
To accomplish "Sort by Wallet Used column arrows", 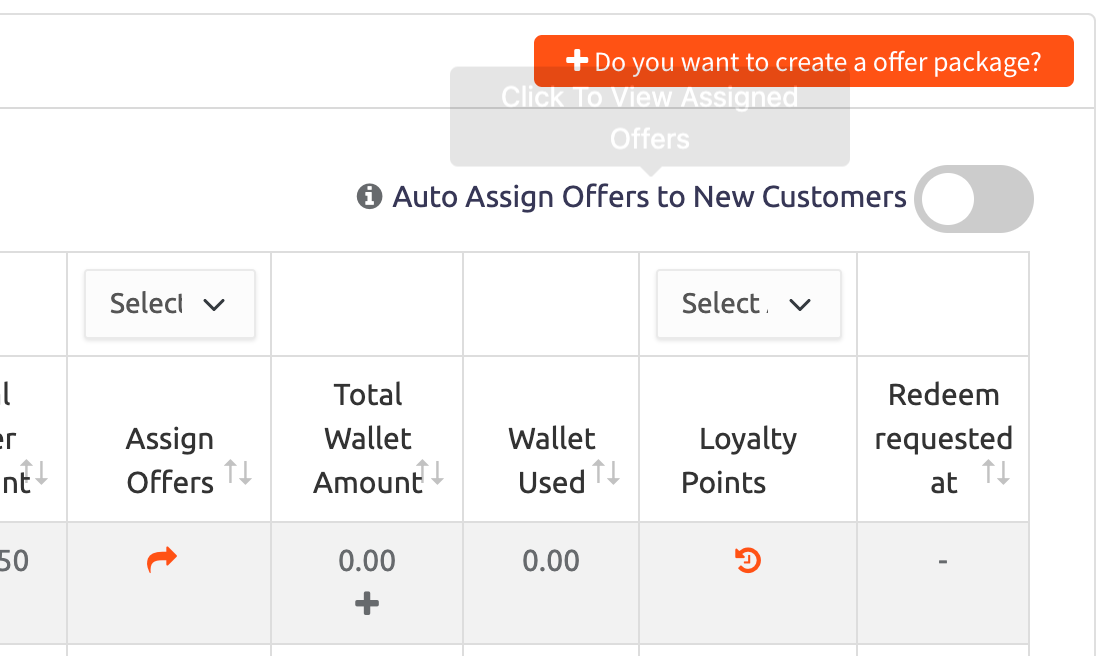I will click(606, 472).
